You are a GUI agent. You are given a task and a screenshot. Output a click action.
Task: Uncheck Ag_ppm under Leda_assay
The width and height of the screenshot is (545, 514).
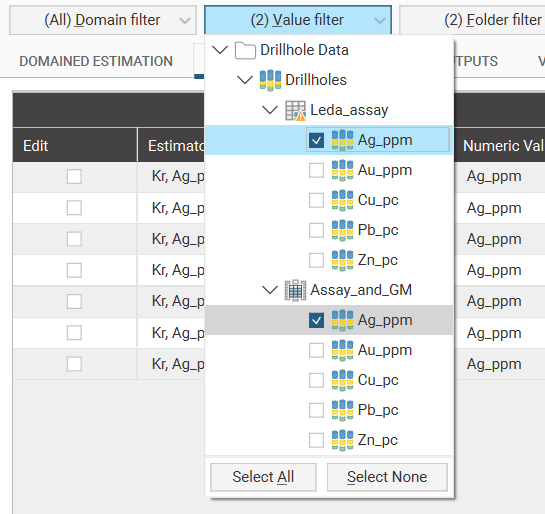pos(316,140)
